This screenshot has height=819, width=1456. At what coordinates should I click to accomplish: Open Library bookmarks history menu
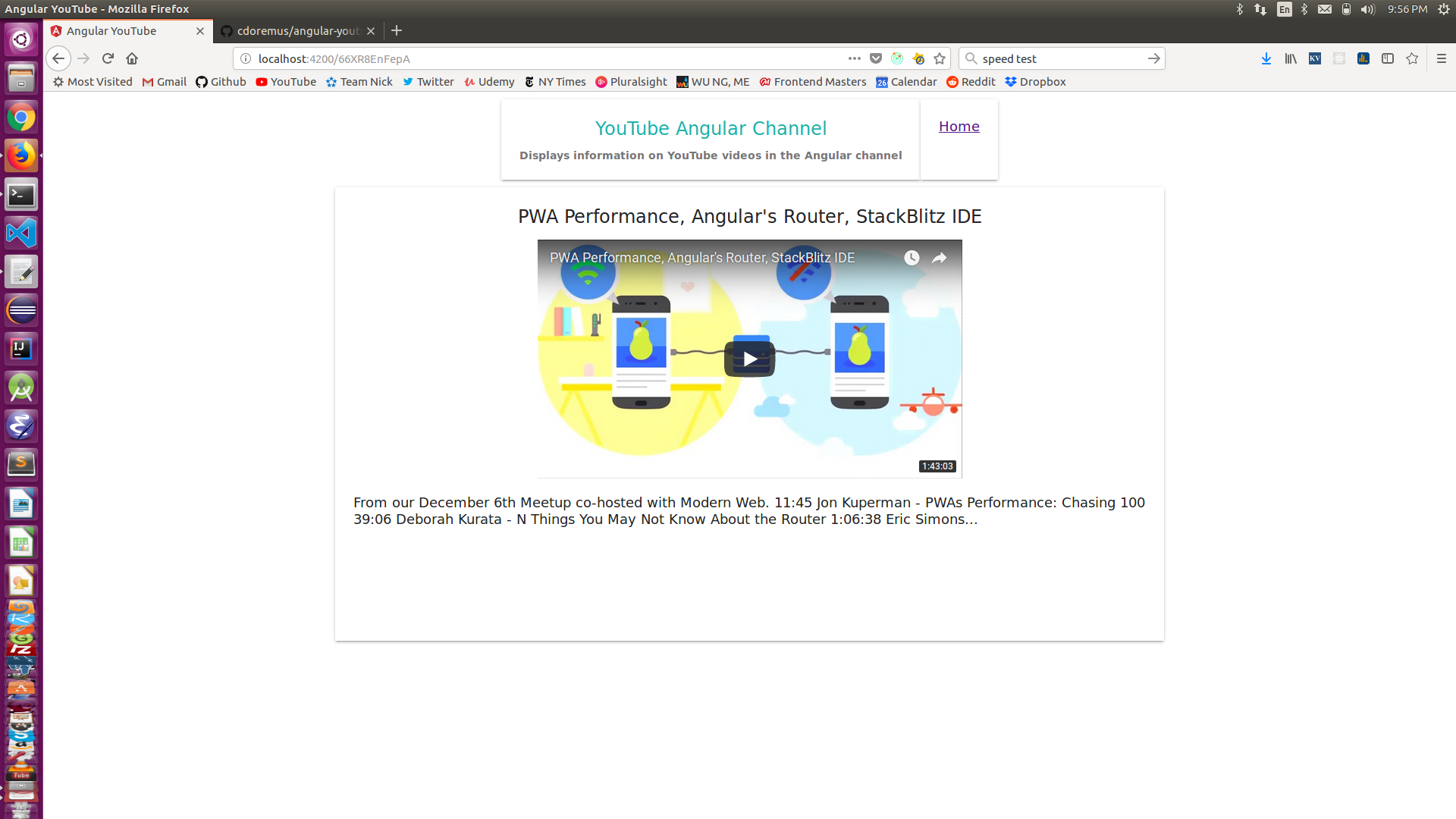(x=1290, y=58)
